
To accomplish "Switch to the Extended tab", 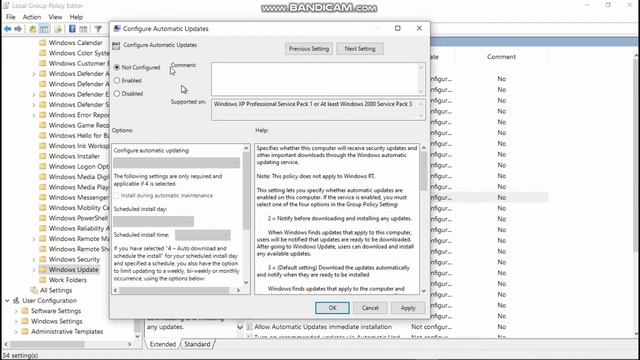I will pyautogui.click(x=162, y=344).
